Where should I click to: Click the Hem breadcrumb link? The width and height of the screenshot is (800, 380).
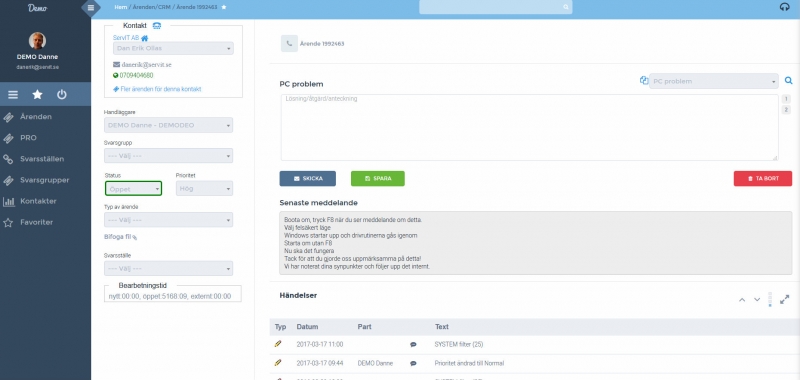tap(120, 7)
